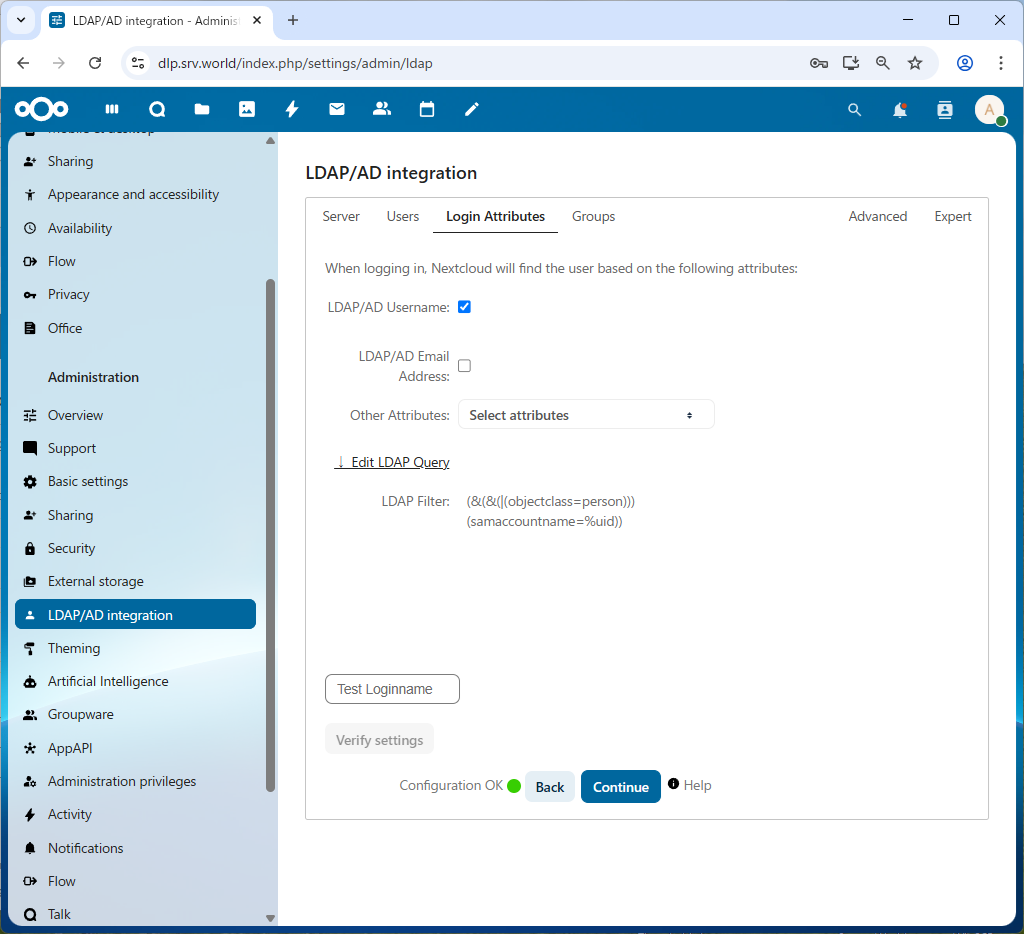This screenshot has width=1024, height=934.
Task: Open the Advanced tab
Action: coord(877,216)
